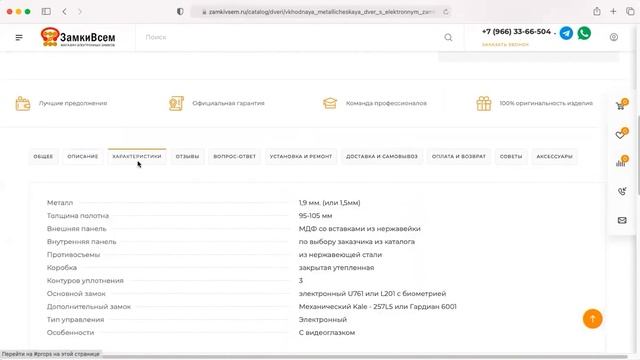This screenshot has height=360, width=640.
Task: Click the value 1,9 мм. (или 1,5мм)
Action: pyautogui.click(x=329, y=202)
